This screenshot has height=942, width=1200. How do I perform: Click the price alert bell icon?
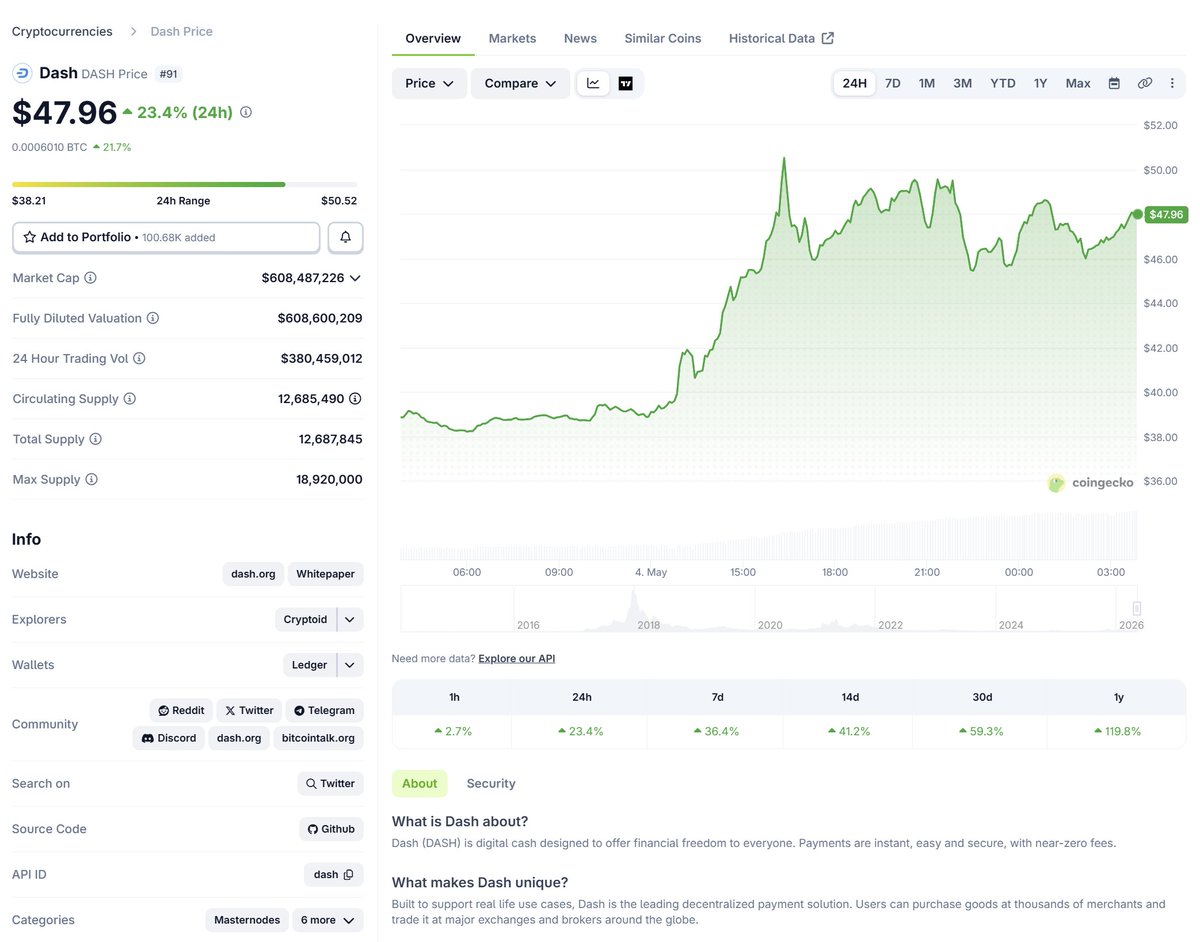click(x=345, y=237)
